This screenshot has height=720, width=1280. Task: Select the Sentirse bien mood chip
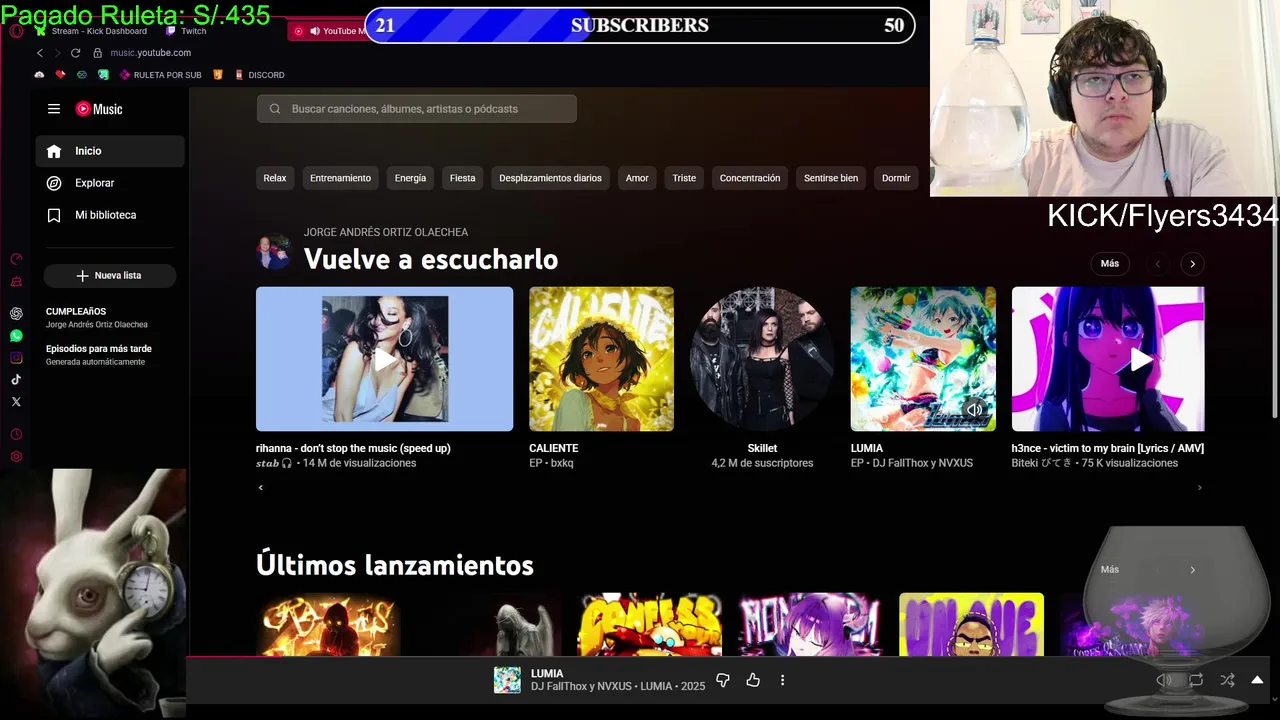831,178
